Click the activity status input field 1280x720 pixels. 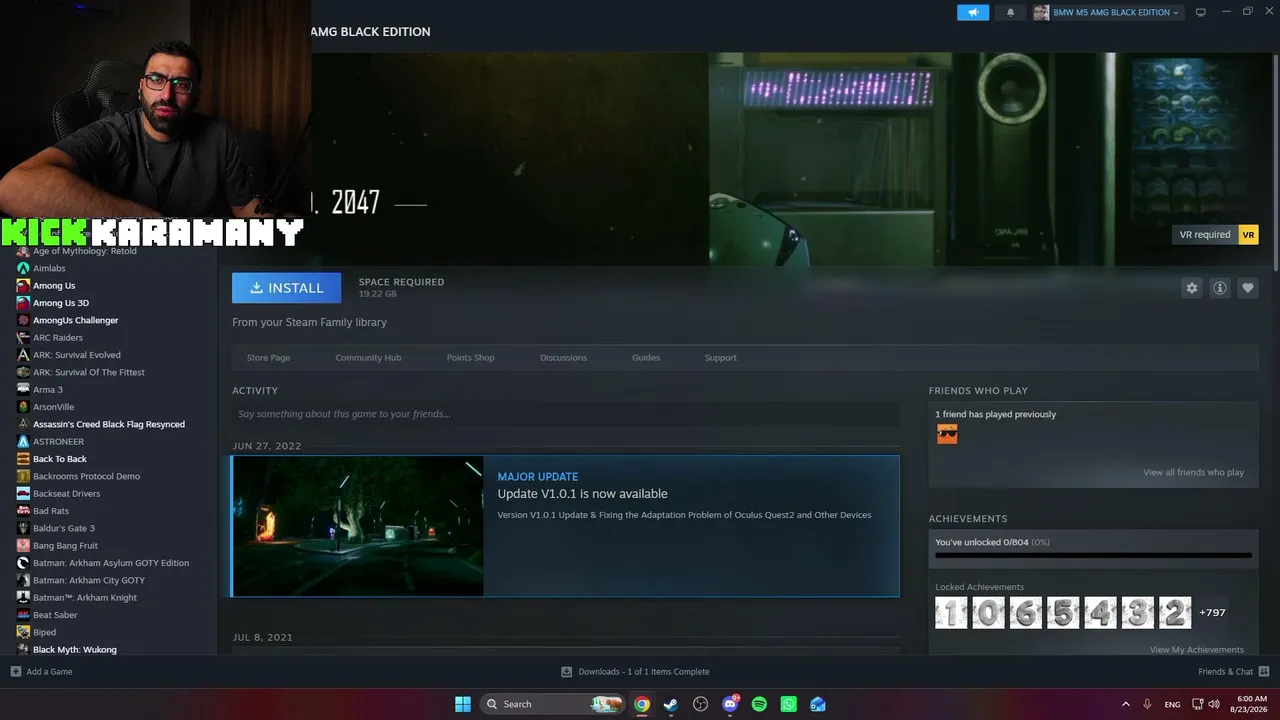[x=566, y=414]
